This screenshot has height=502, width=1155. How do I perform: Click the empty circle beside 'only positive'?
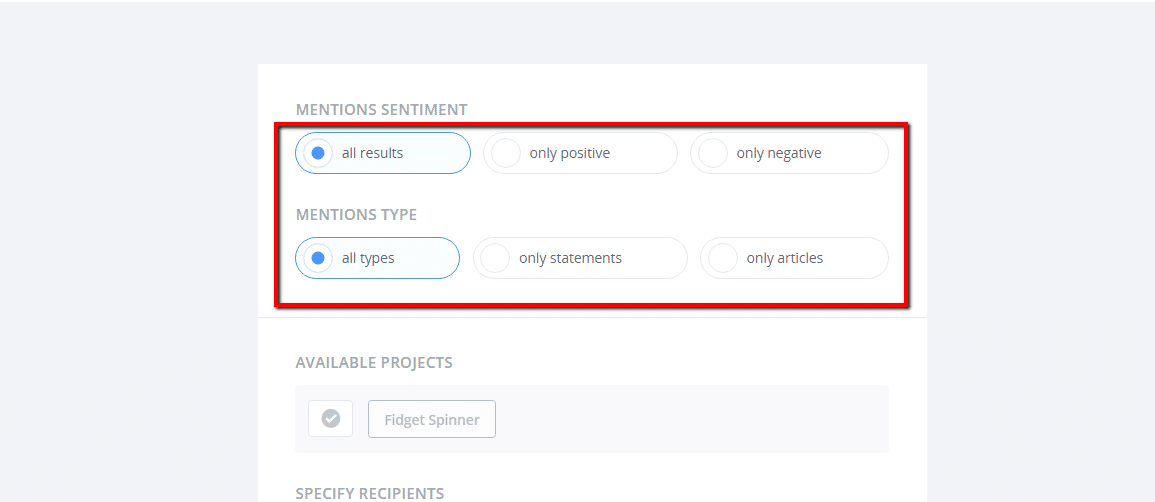pos(506,153)
